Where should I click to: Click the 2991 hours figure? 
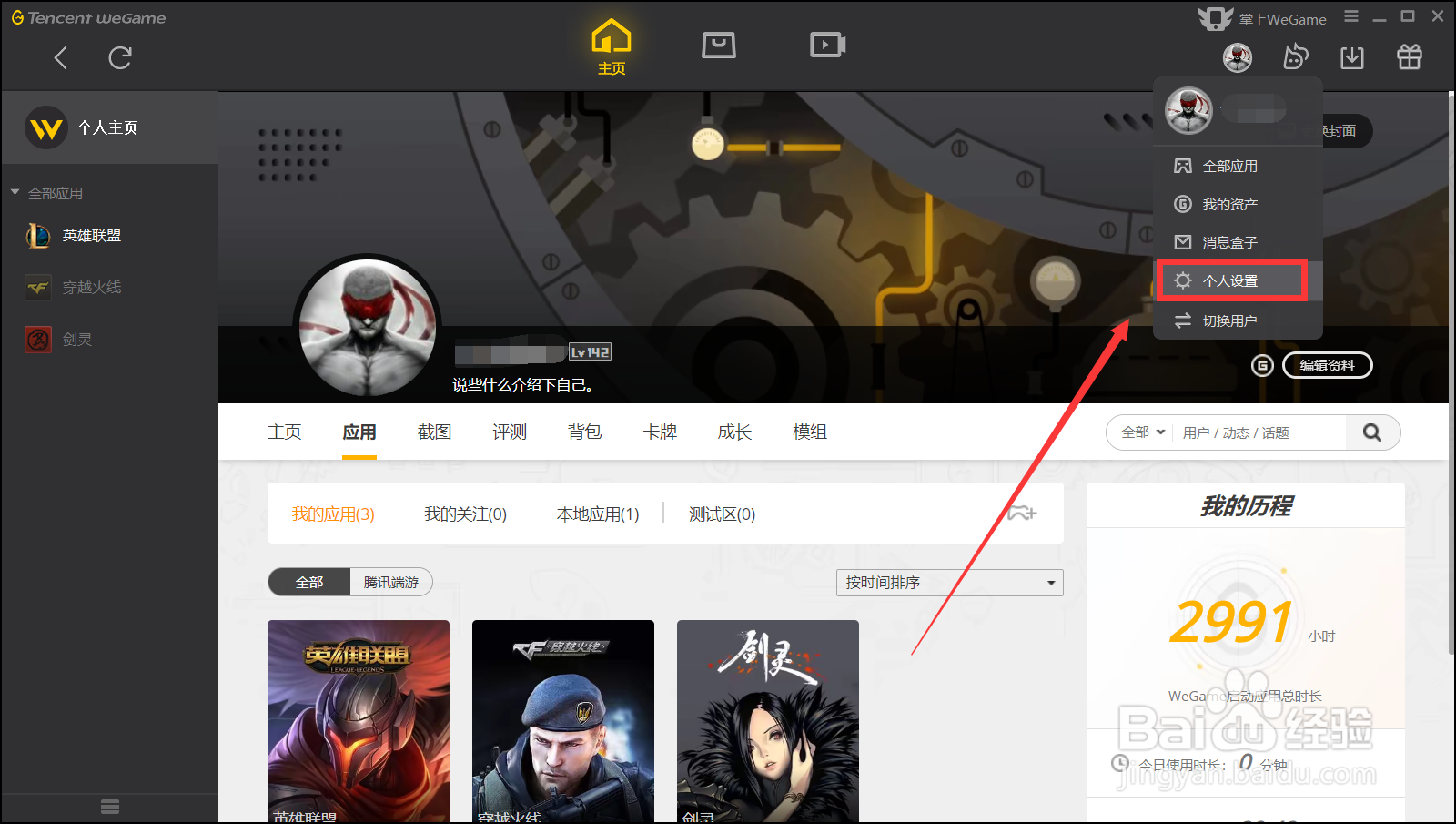tap(1231, 623)
